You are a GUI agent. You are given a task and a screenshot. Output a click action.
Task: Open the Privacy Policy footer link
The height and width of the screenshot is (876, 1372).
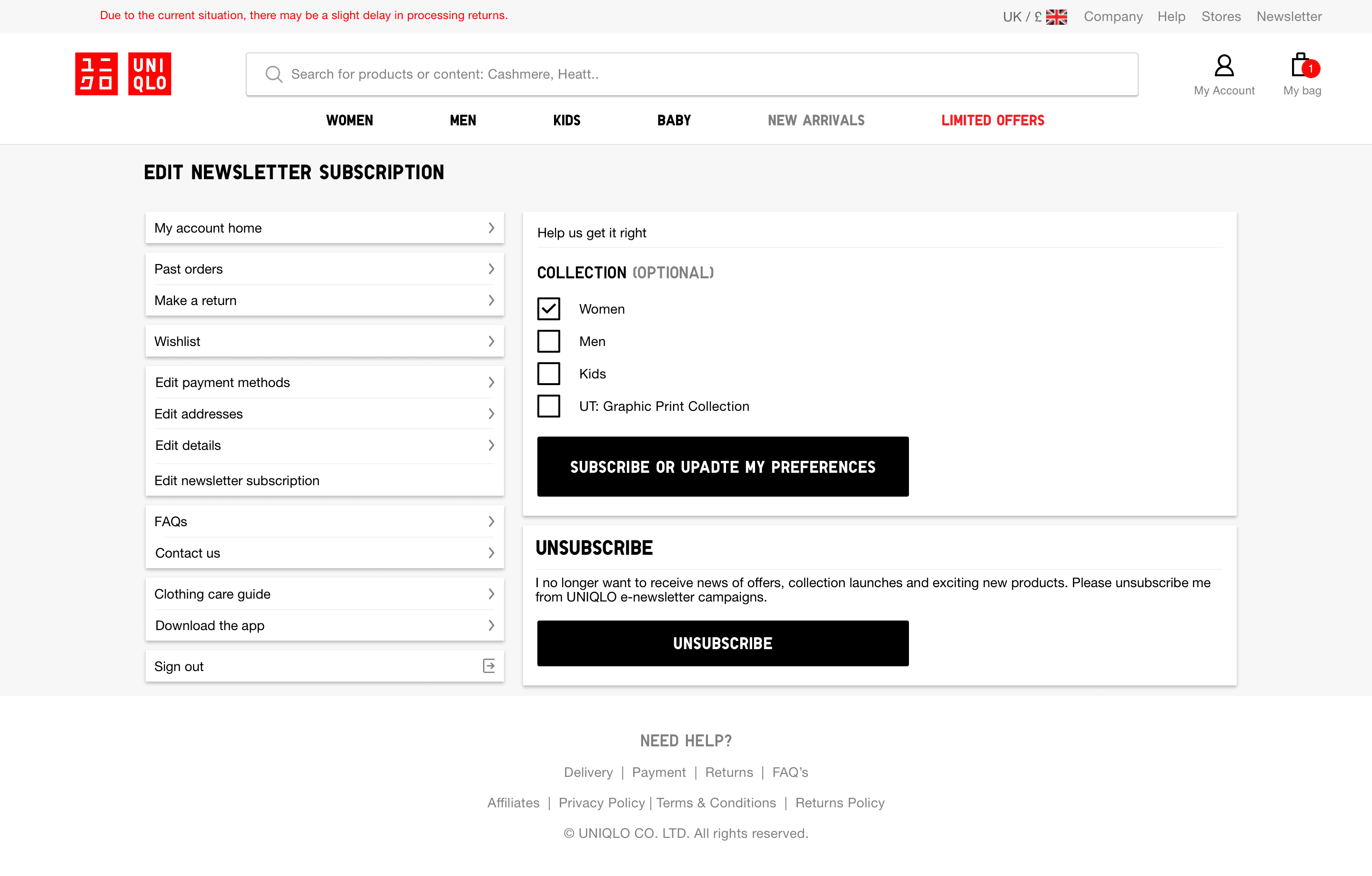[x=601, y=803]
